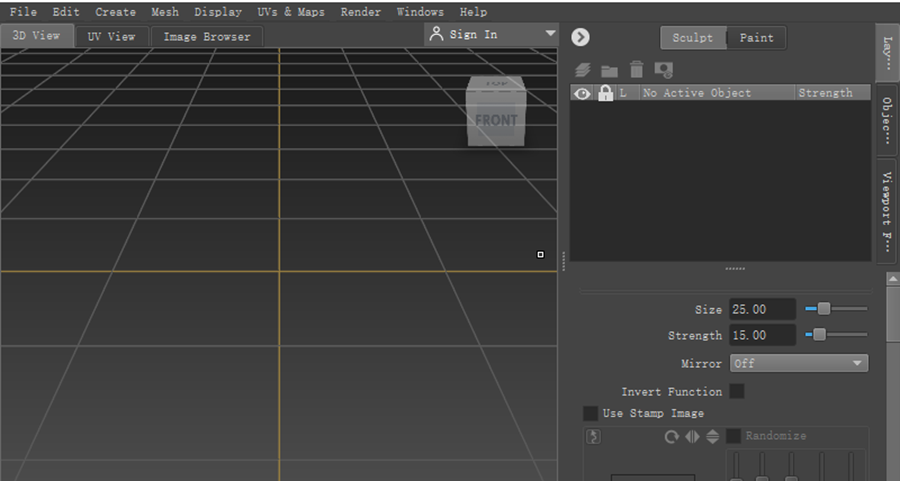Viewport: 900px width, 481px height.
Task: Click the Size slider handle
Action: click(x=824, y=309)
